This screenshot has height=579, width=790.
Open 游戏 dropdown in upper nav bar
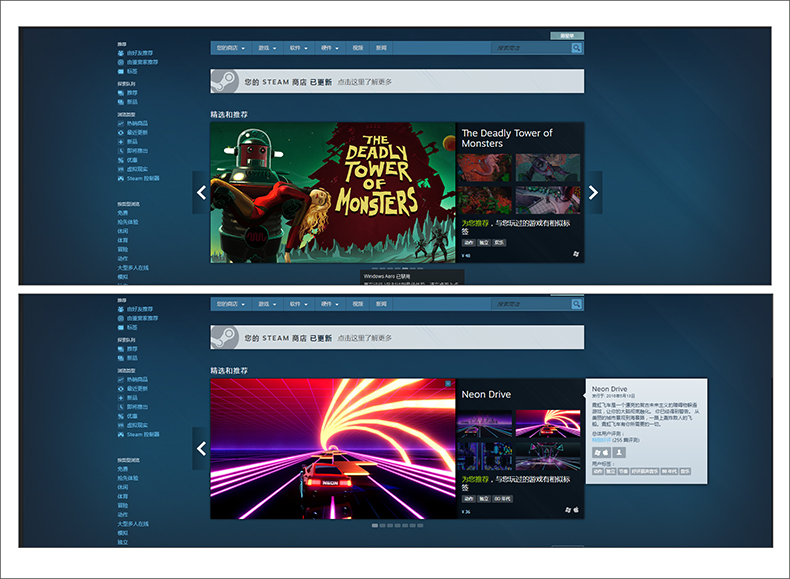point(267,48)
